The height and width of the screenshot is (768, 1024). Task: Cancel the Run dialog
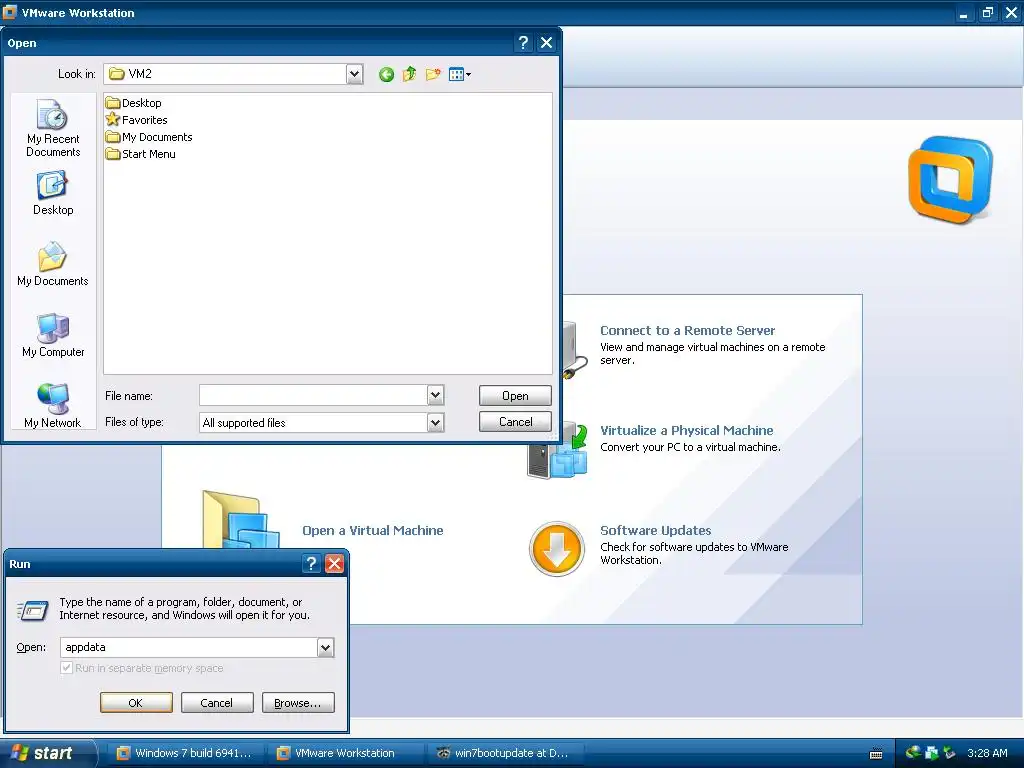[x=217, y=703]
